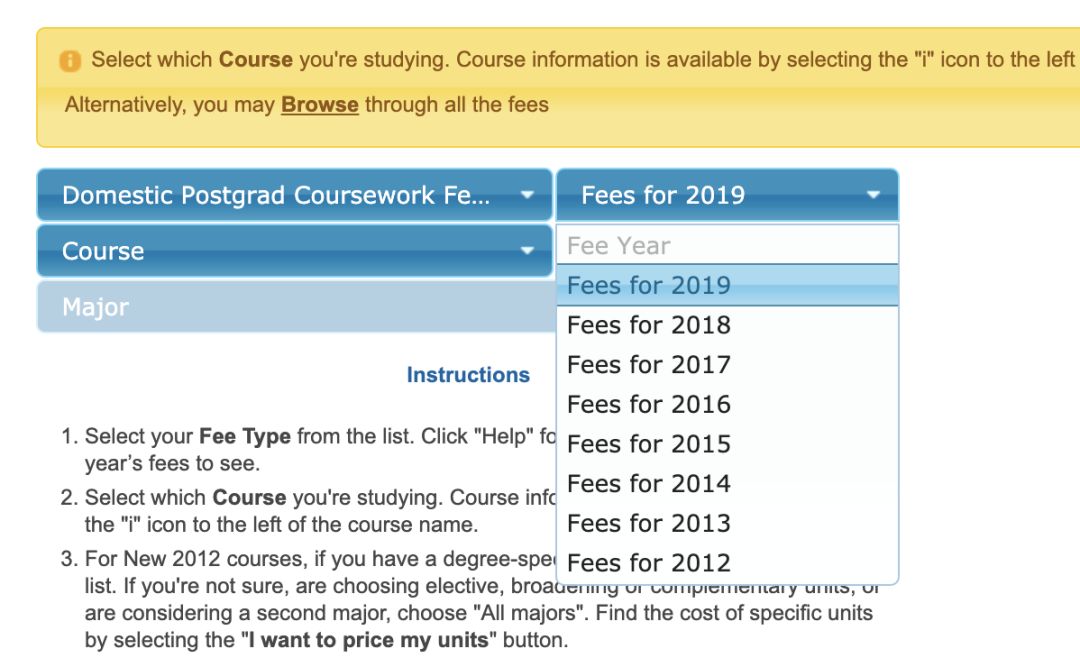Image resolution: width=1080 pixels, height=658 pixels.
Task: Expand the Course dropdown
Action: pyautogui.click(x=295, y=251)
